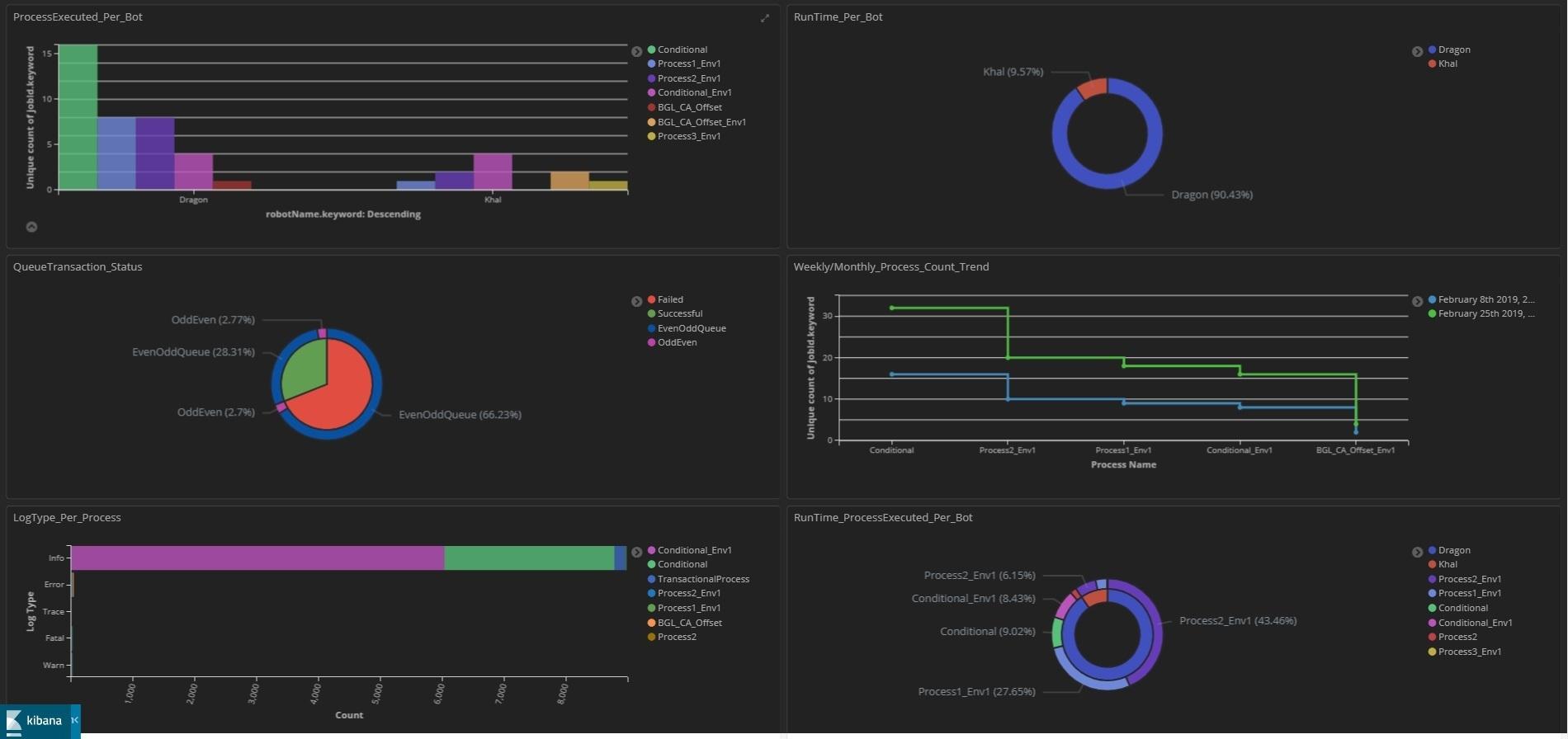Select Khal legend entry in RunTime_Per_Bot
The height and width of the screenshot is (739, 1568).
pyautogui.click(x=1448, y=64)
